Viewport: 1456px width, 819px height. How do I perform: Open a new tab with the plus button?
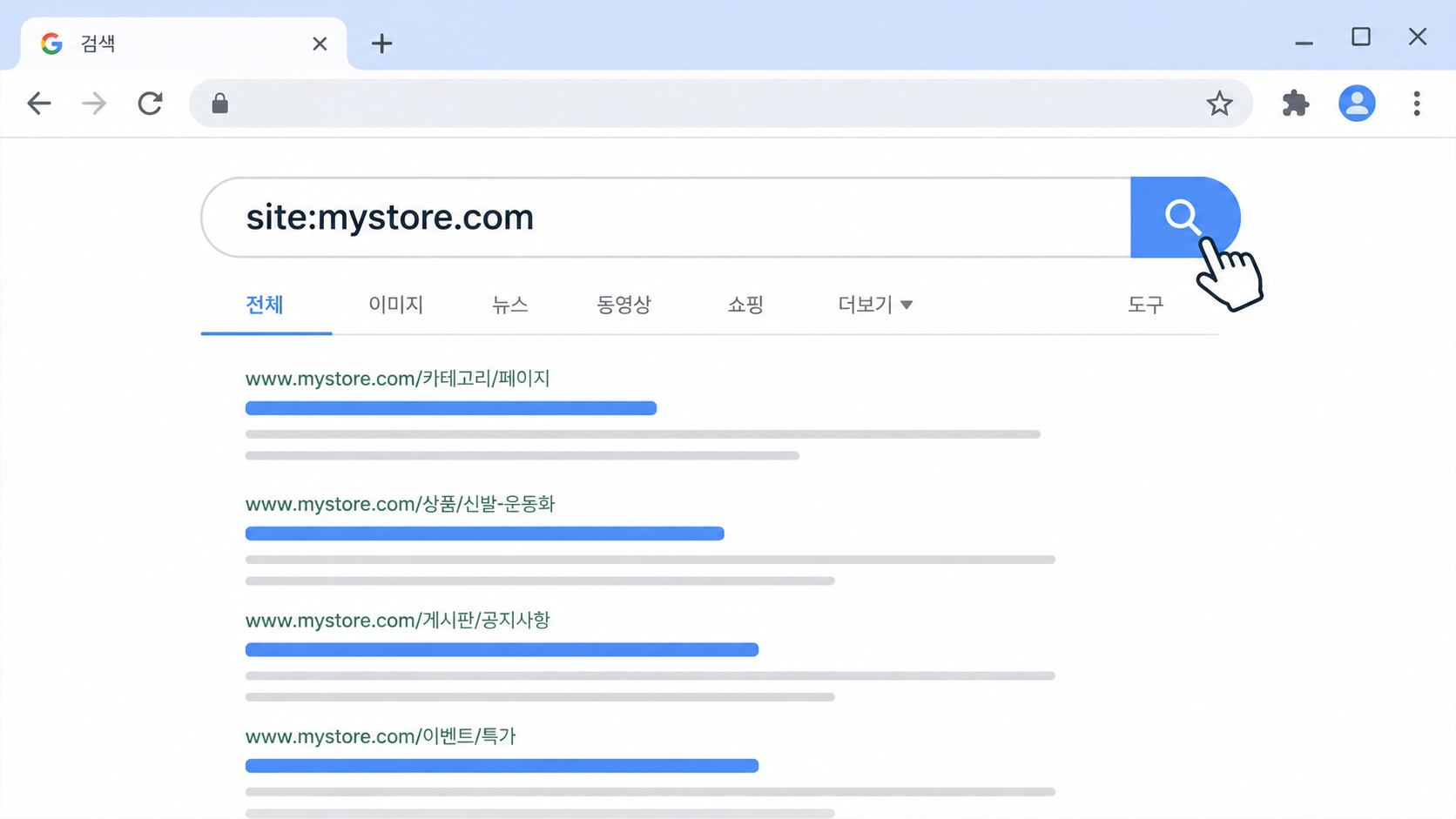[x=381, y=44]
